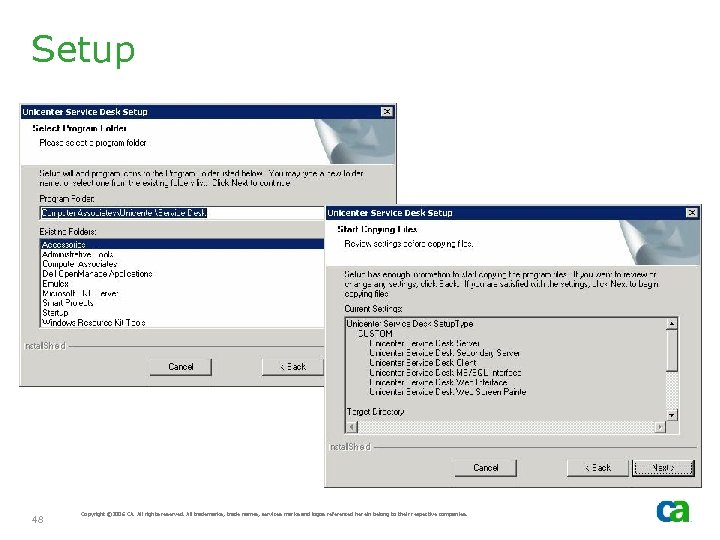Click Unicenter Service Desk Web Screen Painter line
Viewport: 720px width, 540px height.
(x=448, y=392)
